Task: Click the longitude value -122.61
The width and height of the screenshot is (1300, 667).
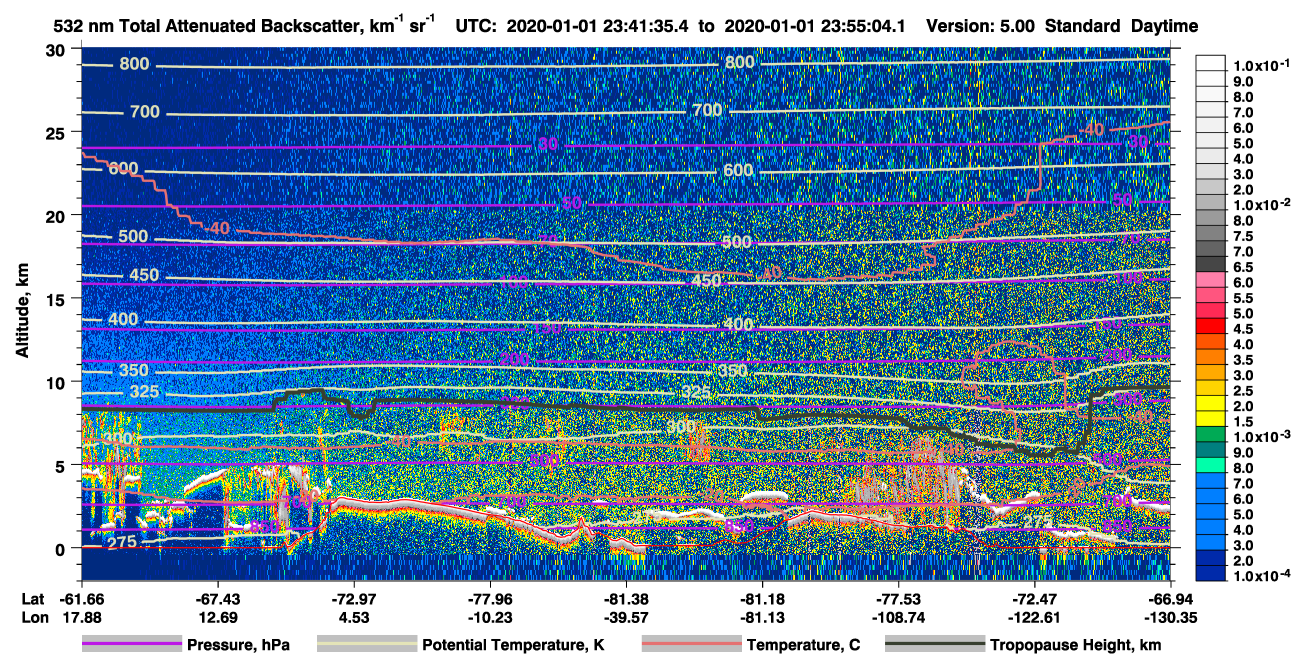Action: tap(1034, 618)
